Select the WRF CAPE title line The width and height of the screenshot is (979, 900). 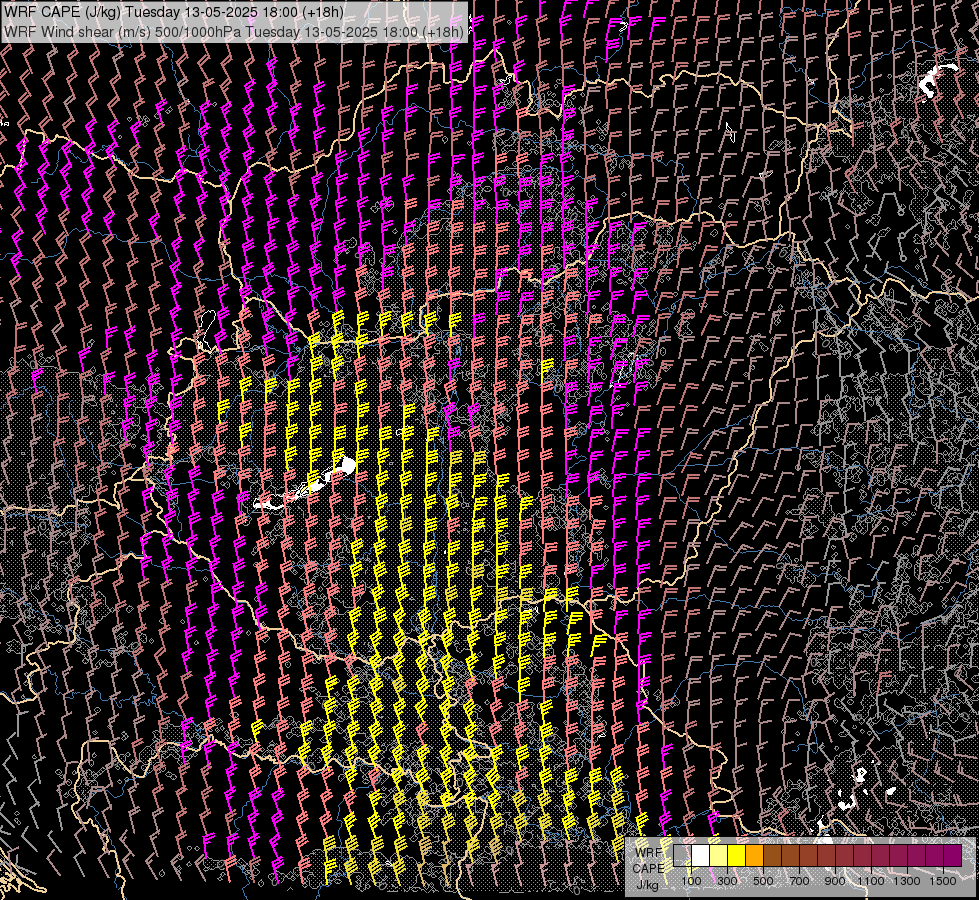point(174,12)
